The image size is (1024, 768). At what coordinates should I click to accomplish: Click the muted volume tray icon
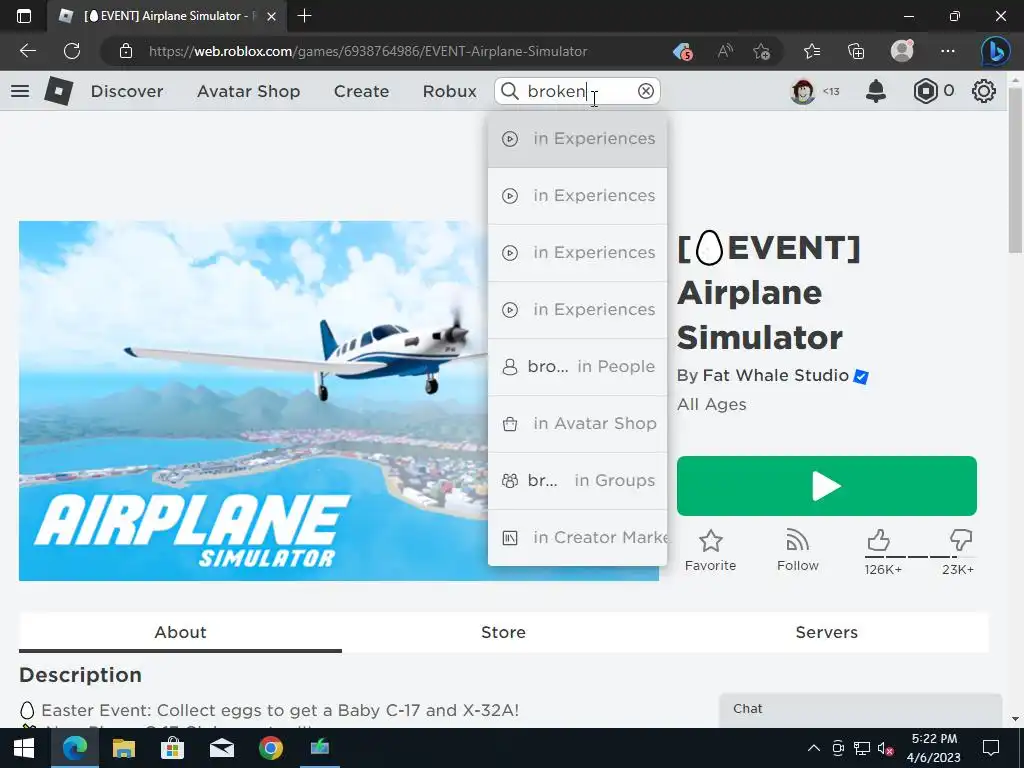(886, 748)
